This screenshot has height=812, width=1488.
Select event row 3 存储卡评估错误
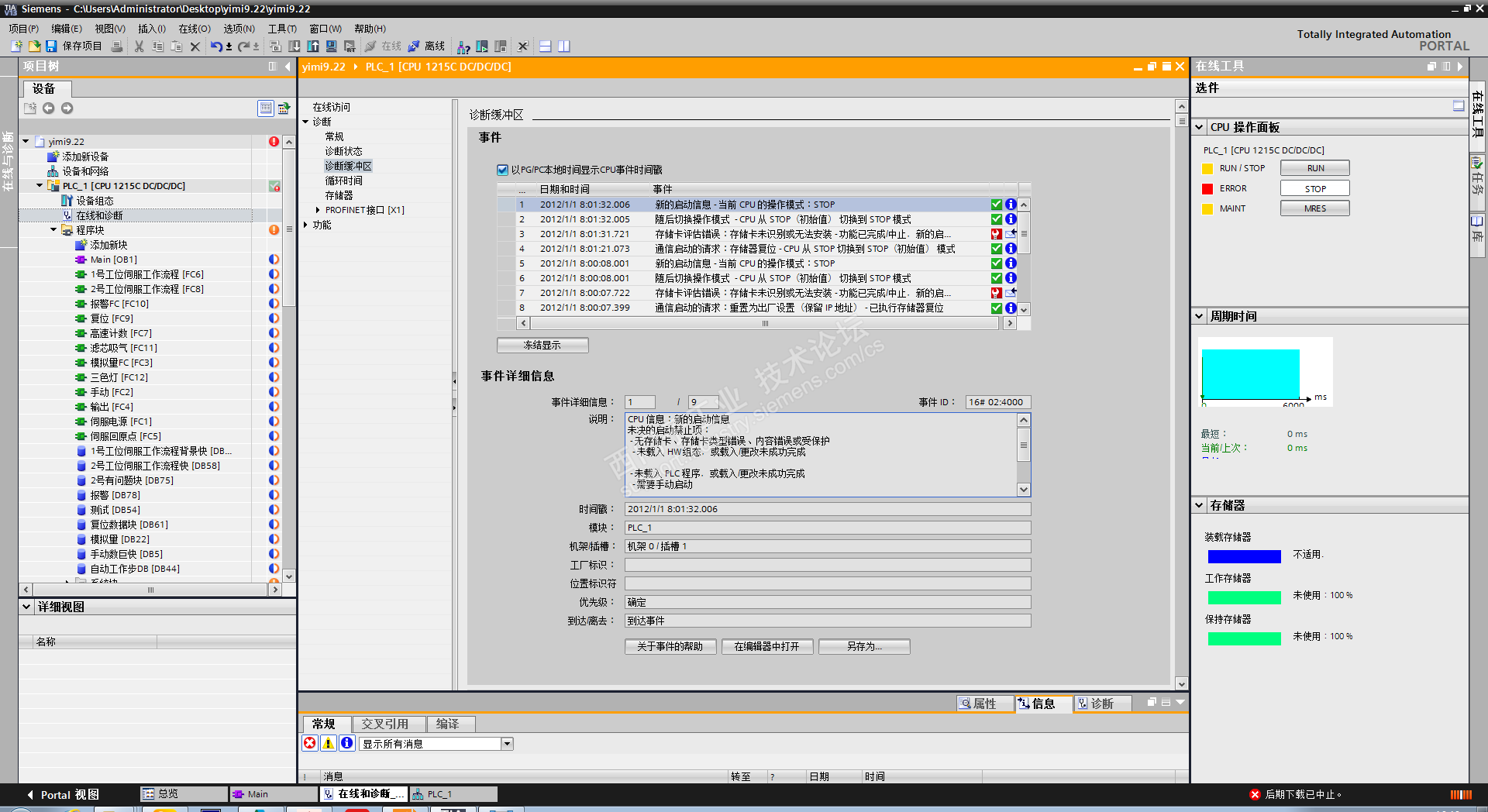(757, 234)
